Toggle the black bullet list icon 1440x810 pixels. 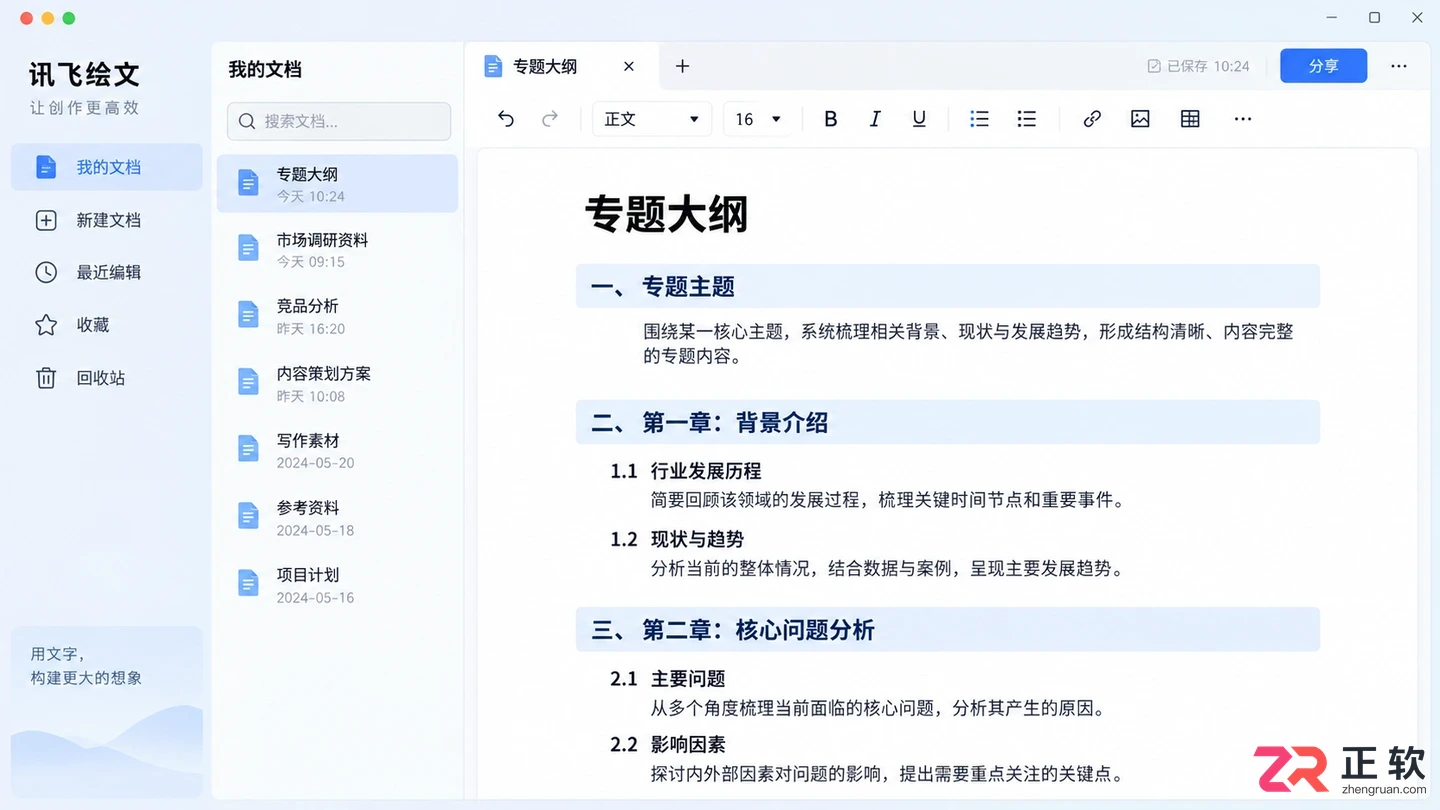pos(1026,119)
